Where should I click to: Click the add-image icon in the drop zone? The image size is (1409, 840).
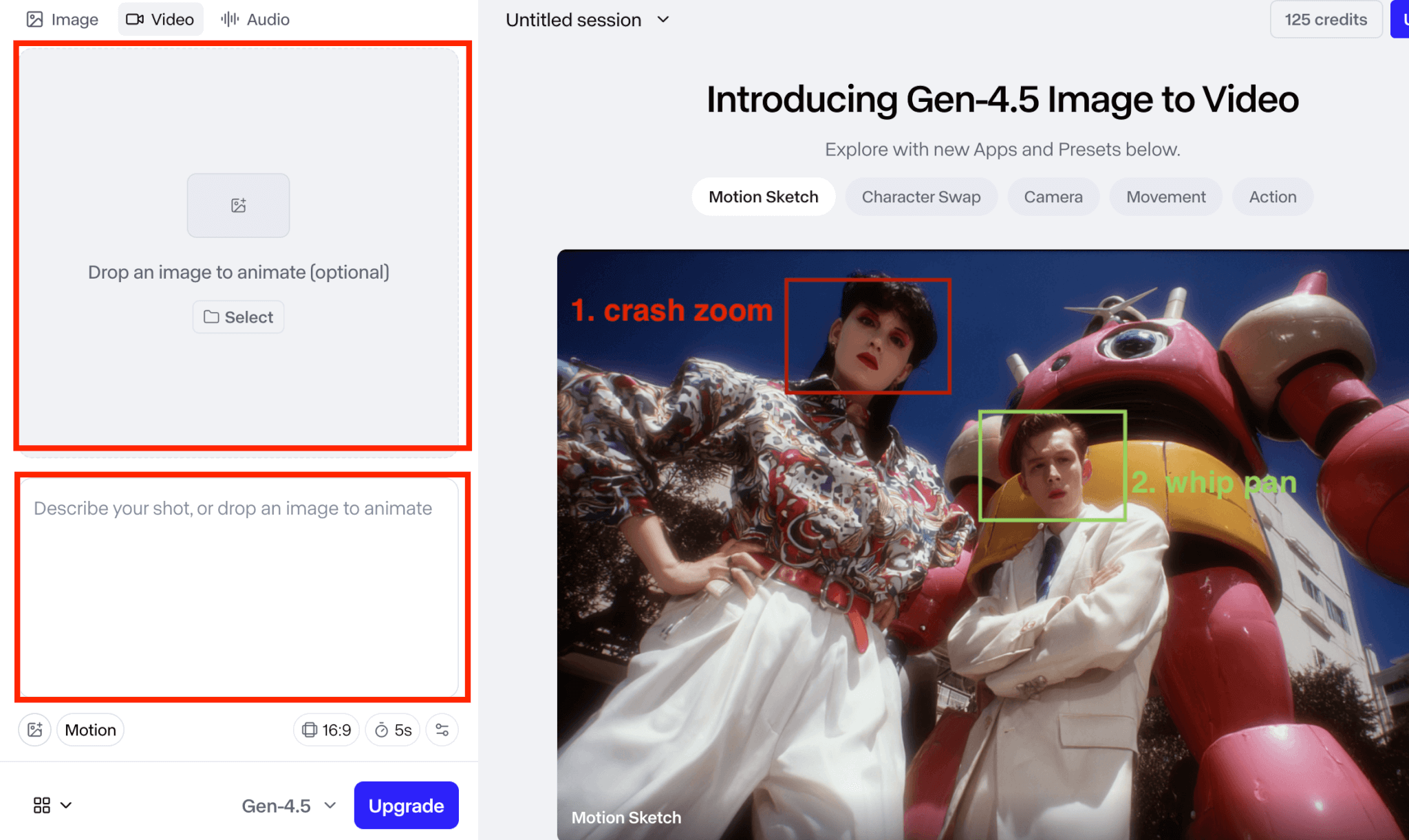click(x=238, y=205)
